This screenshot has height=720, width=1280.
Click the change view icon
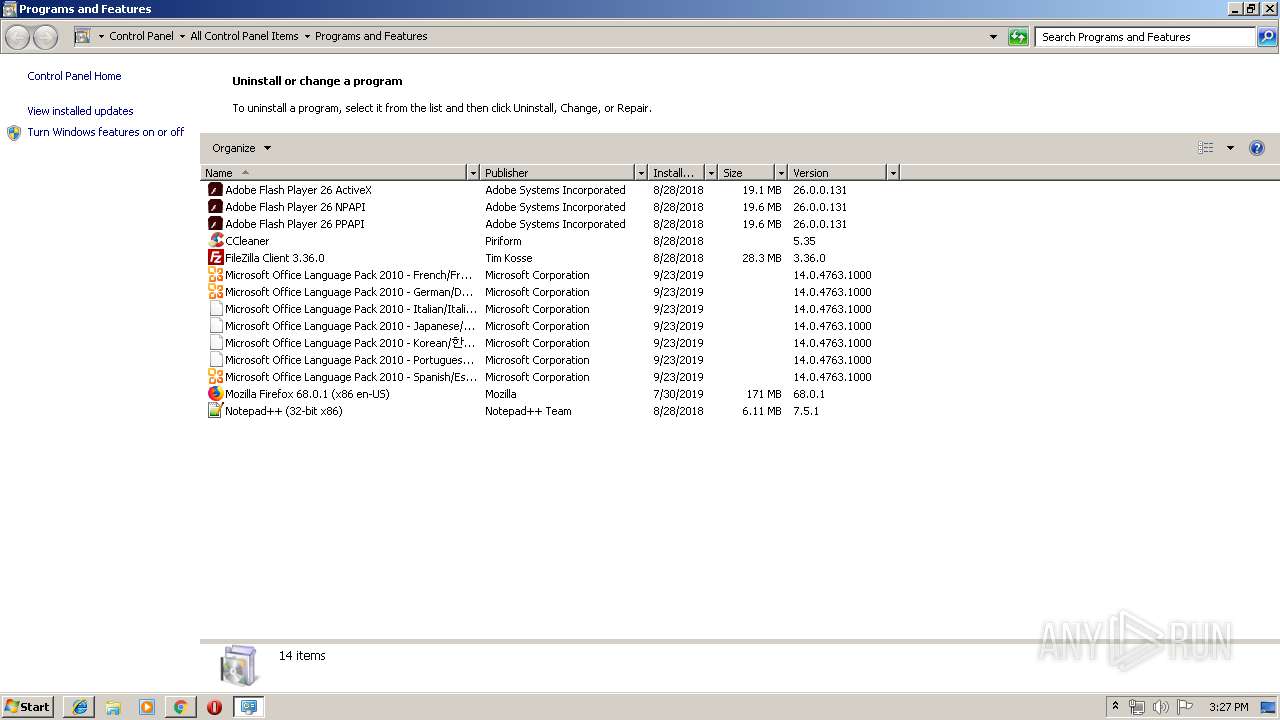(x=1206, y=148)
